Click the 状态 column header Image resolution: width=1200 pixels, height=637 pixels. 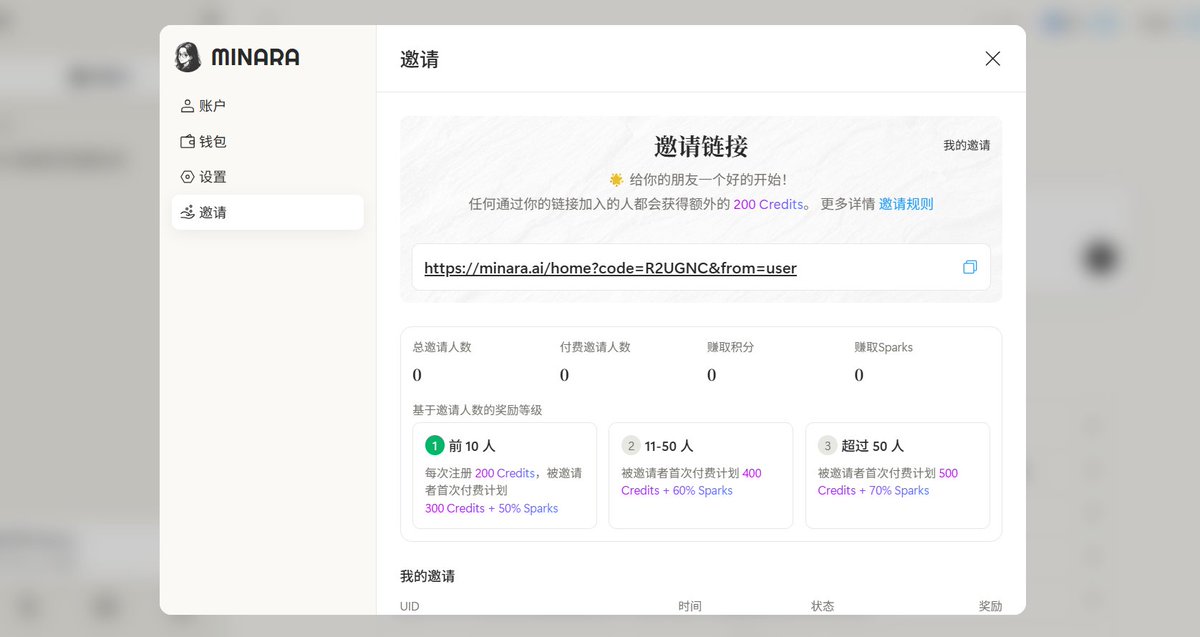tap(822, 606)
